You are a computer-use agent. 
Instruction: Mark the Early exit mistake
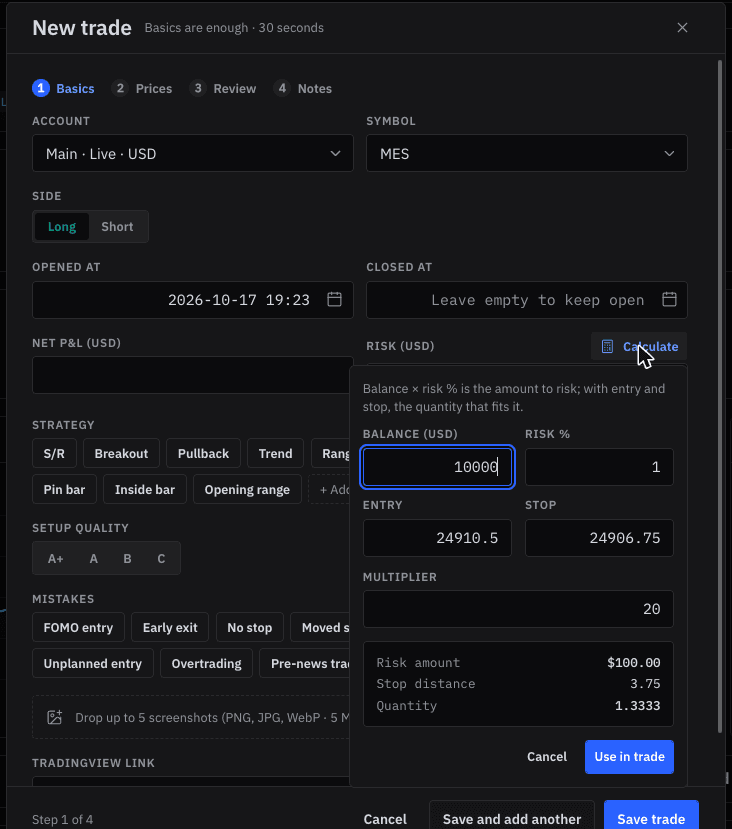[170, 628]
